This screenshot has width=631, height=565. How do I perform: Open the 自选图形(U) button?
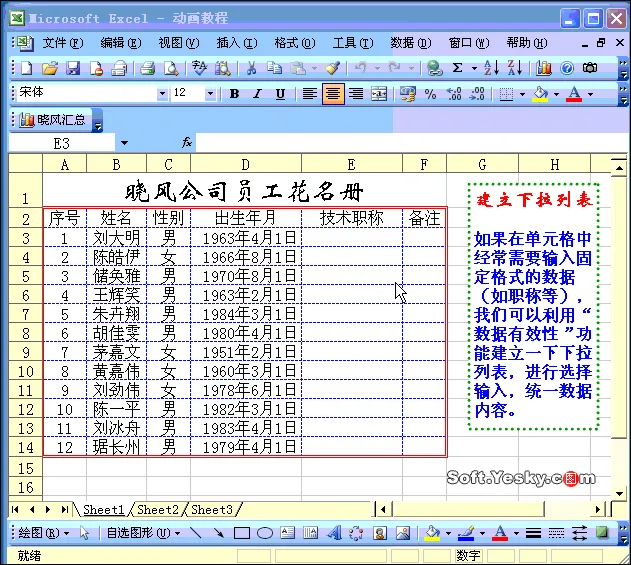point(143,534)
